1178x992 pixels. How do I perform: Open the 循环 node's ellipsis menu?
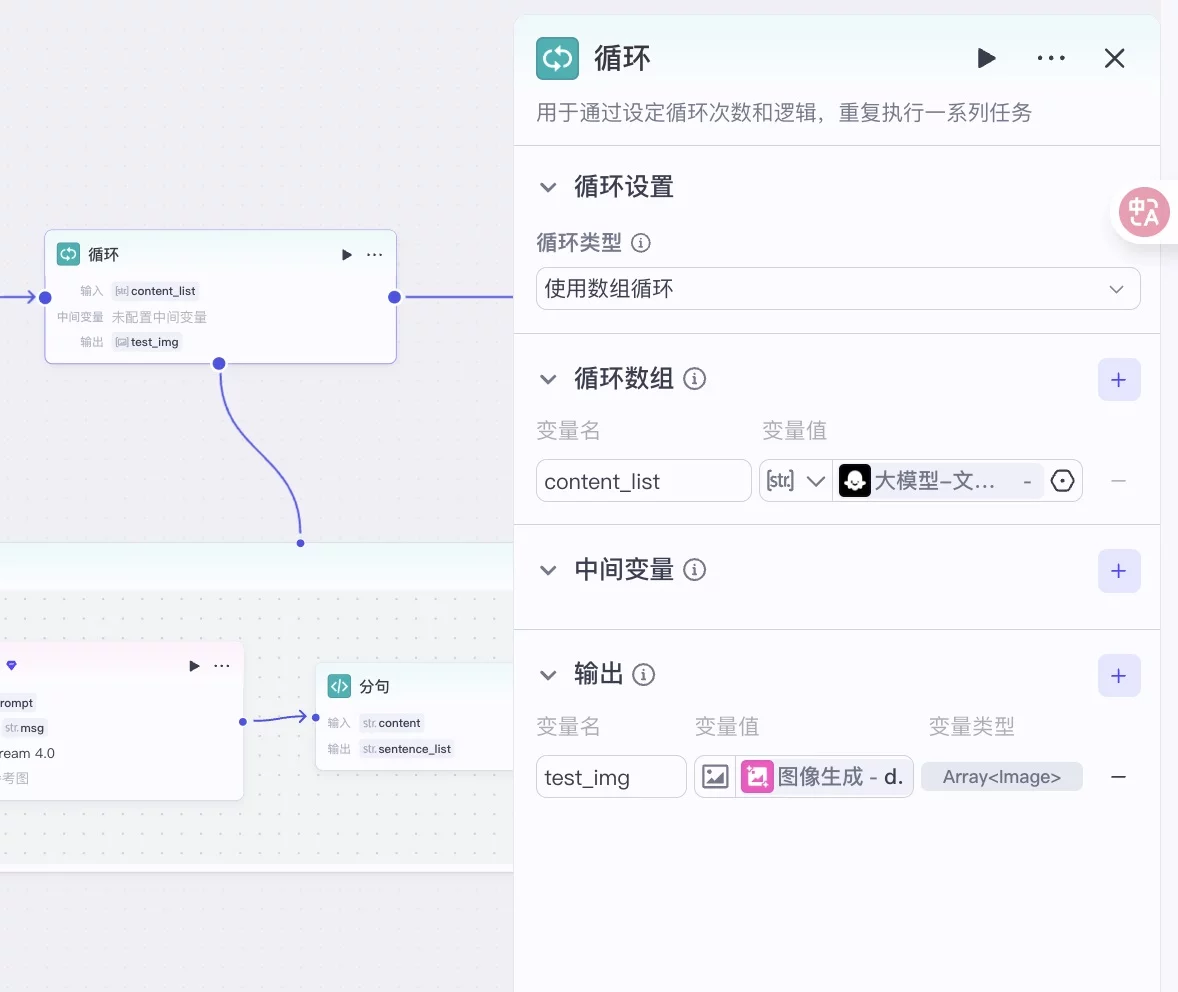coord(374,254)
